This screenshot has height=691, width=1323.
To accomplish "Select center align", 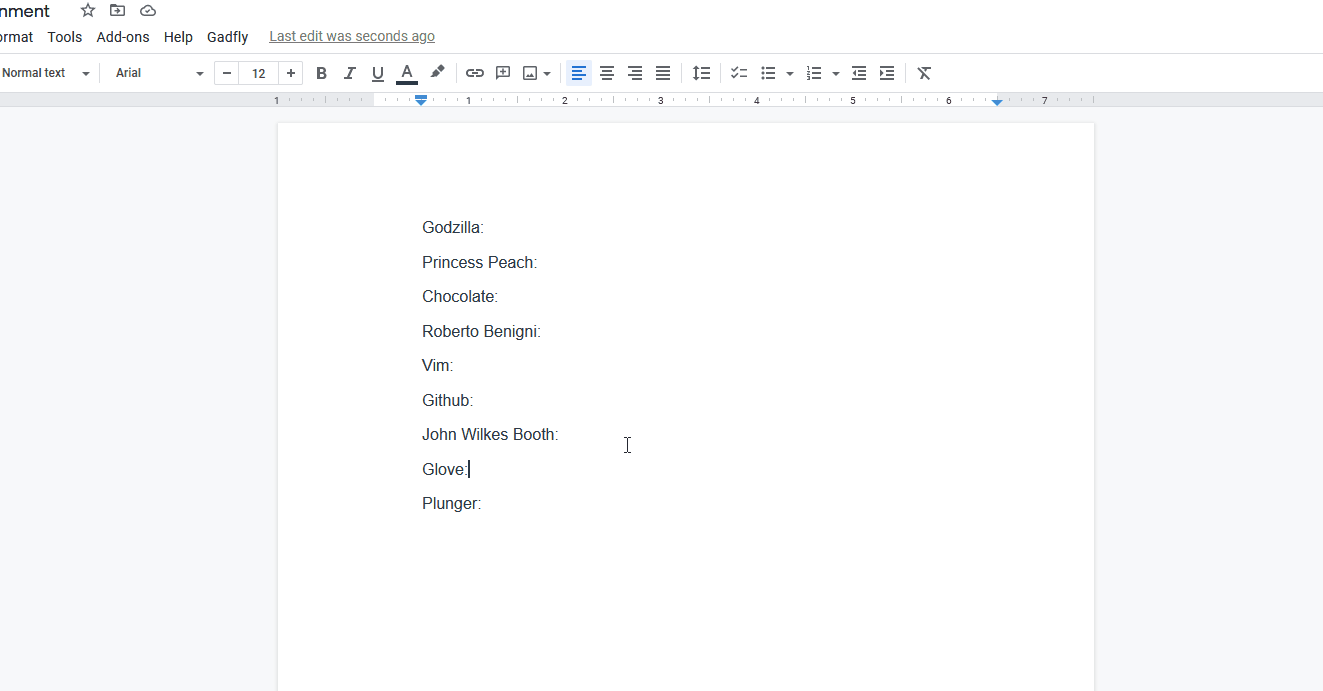I will pyautogui.click(x=606, y=73).
